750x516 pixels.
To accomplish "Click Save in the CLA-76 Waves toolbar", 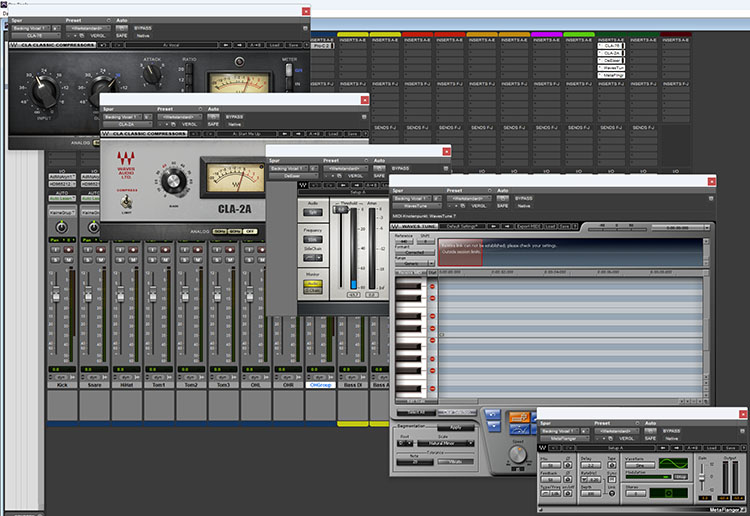I will [293, 45].
